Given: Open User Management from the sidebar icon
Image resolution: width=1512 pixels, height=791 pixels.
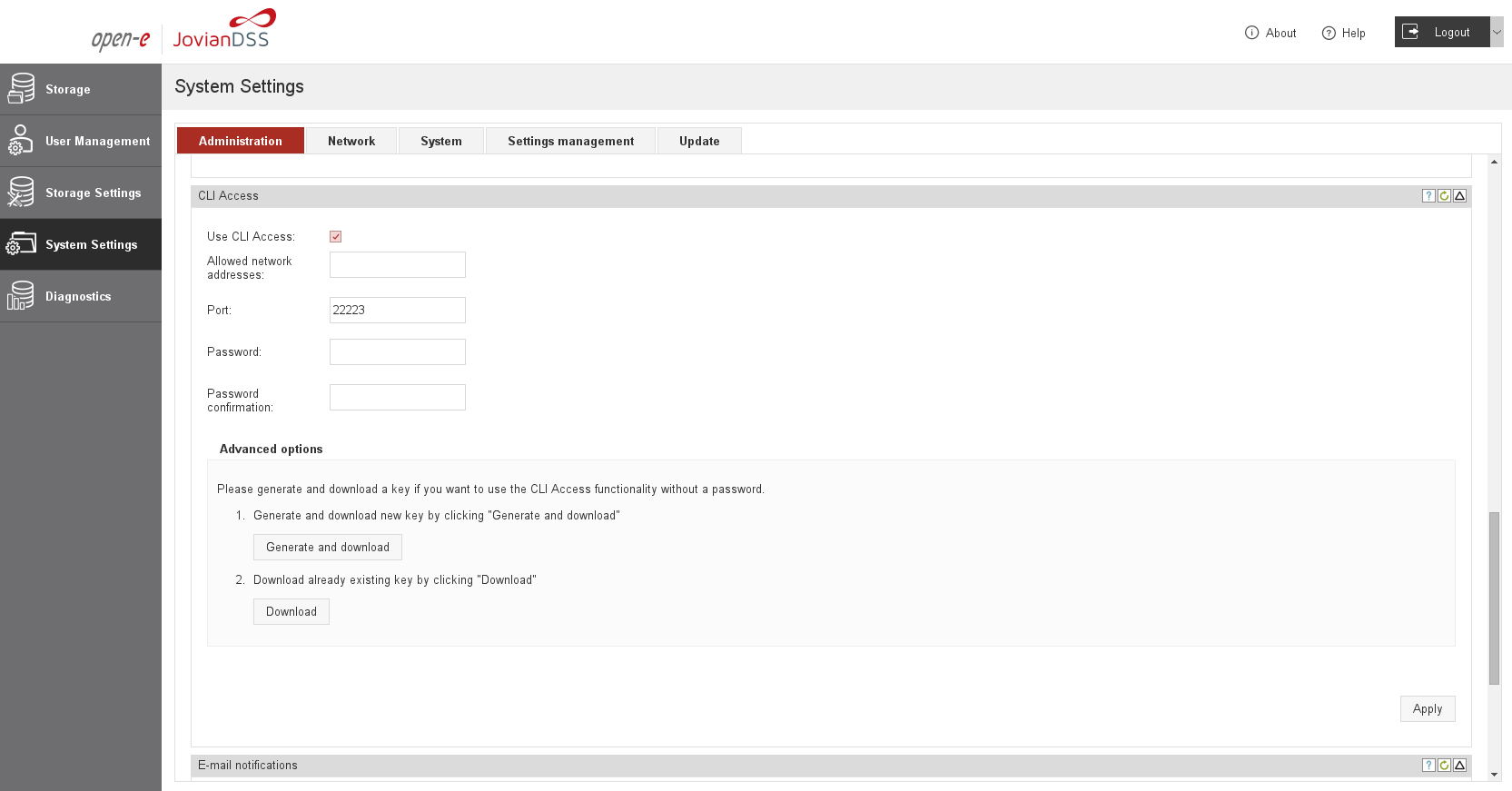Looking at the screenshot, I should (x=21, y=141).
